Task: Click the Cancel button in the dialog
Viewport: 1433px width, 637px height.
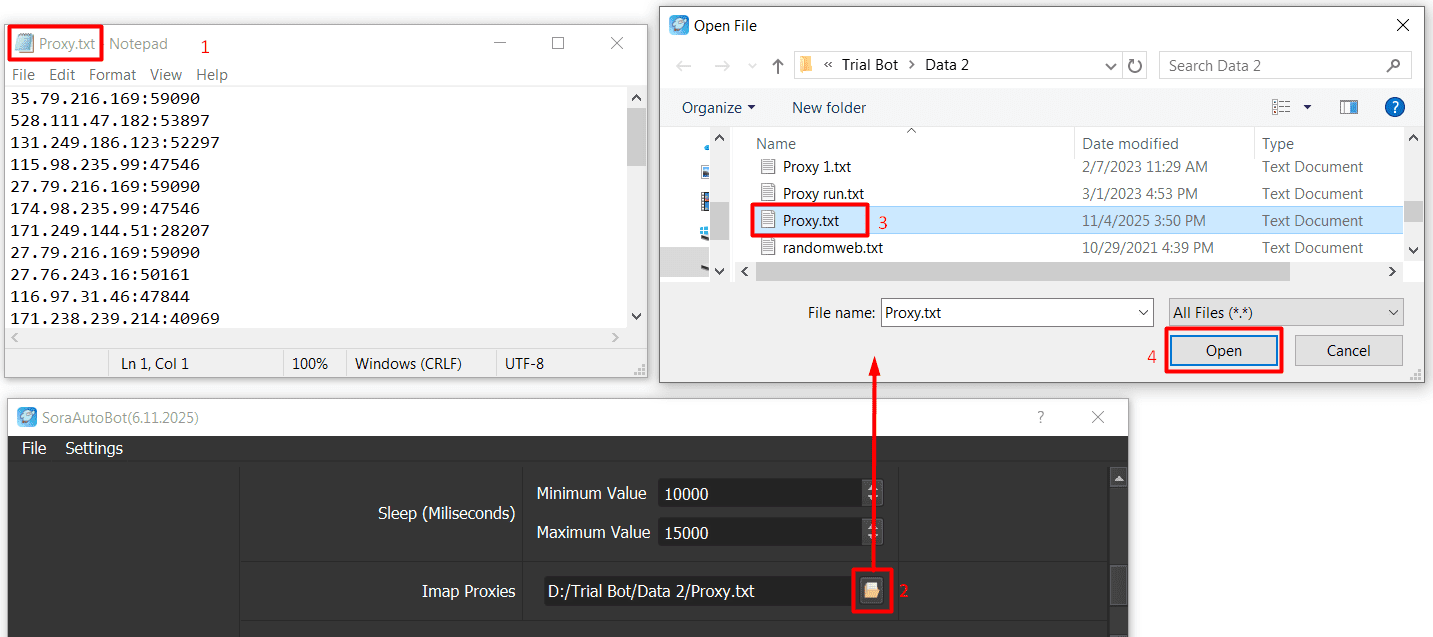Action: pos(1348,350)
